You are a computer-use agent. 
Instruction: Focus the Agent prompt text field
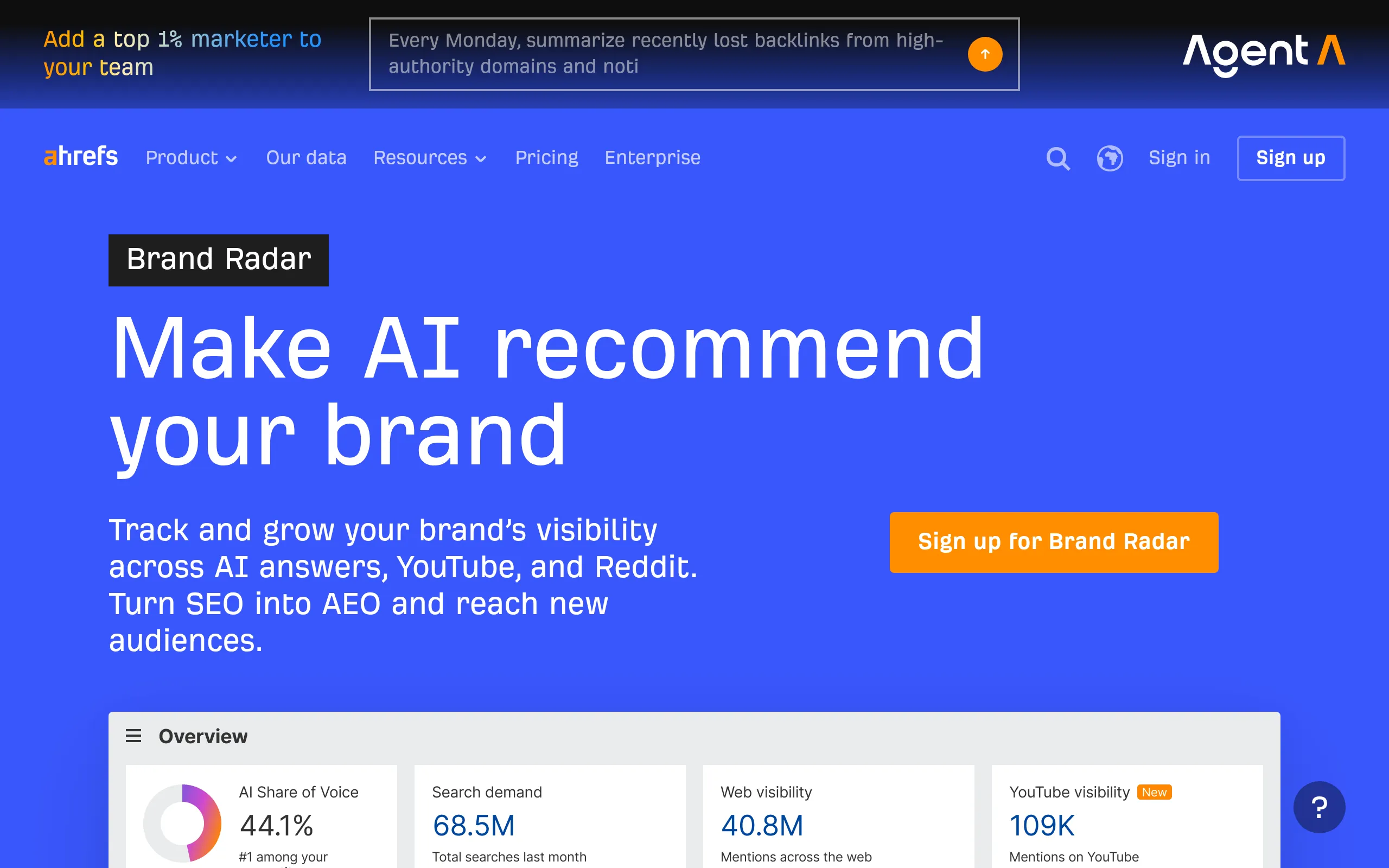694,54
